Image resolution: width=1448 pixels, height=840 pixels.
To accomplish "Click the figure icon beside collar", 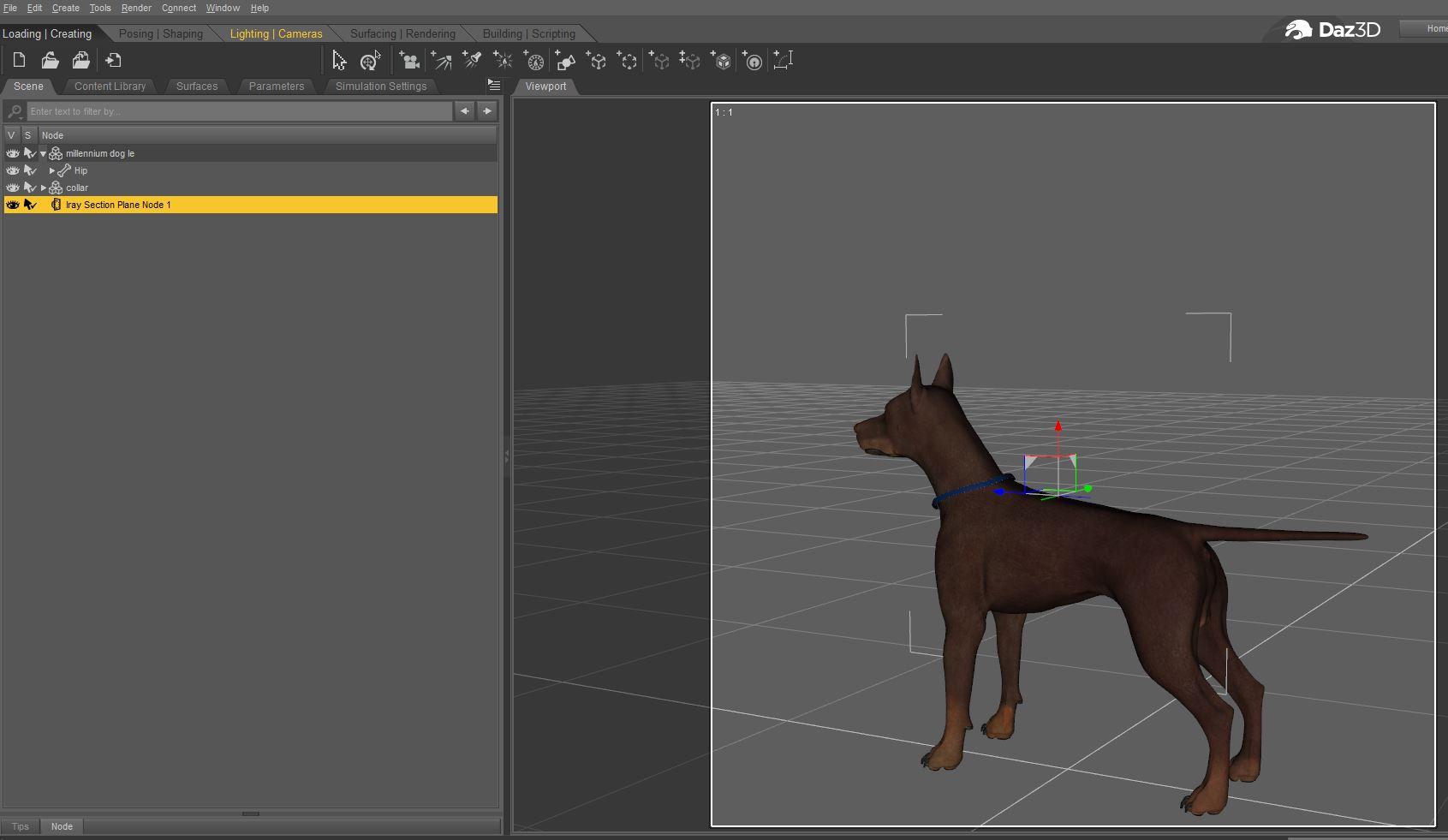I will click(x=56, y=188).
